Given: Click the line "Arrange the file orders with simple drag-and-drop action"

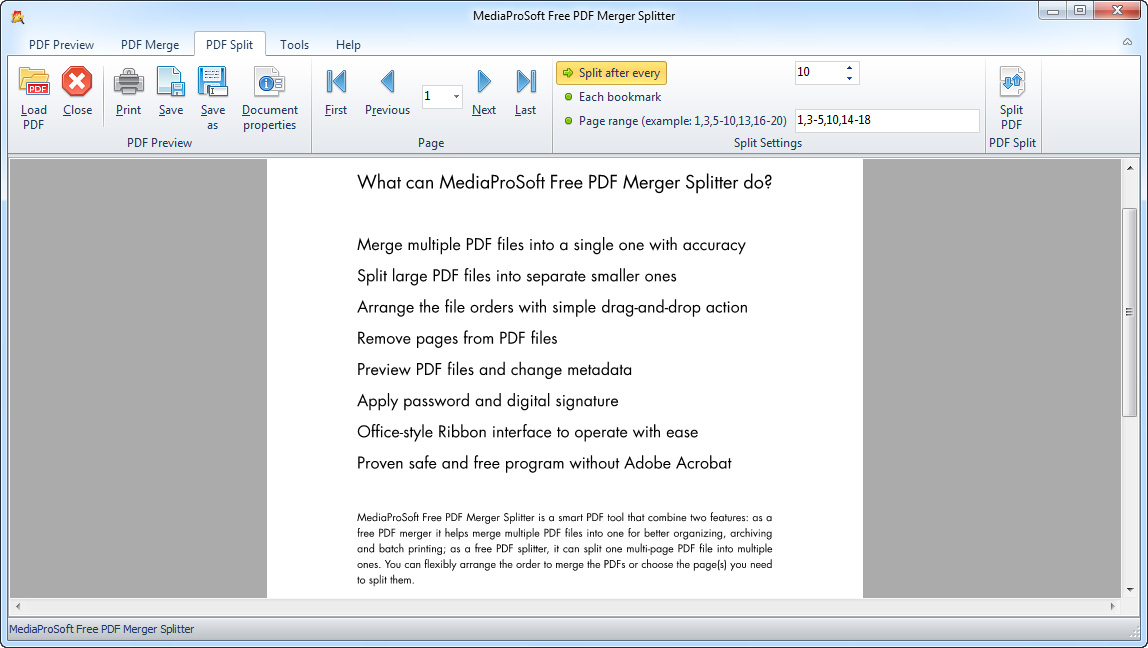Looking at the screenshot, I should 552,308.
